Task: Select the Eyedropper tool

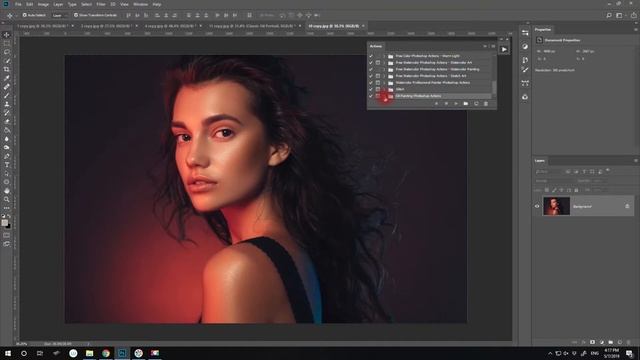Action: (x=7, y=78)
